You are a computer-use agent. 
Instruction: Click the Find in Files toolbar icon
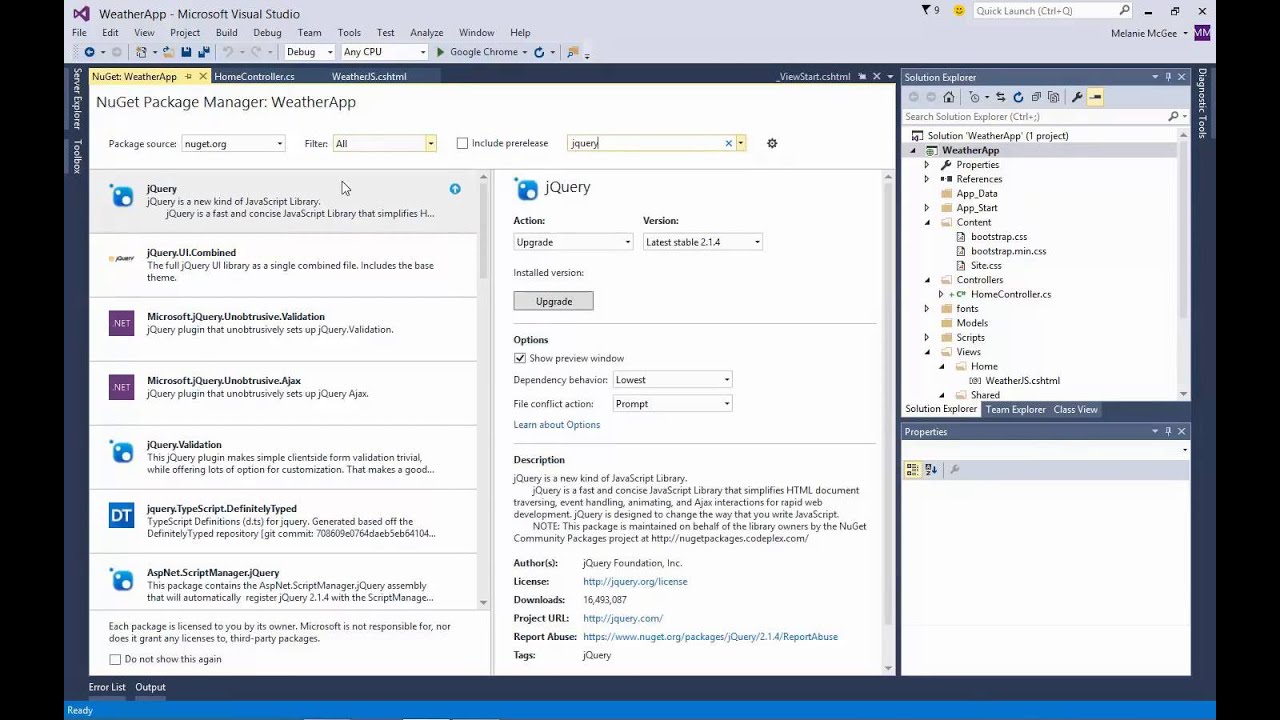point(572,52)
